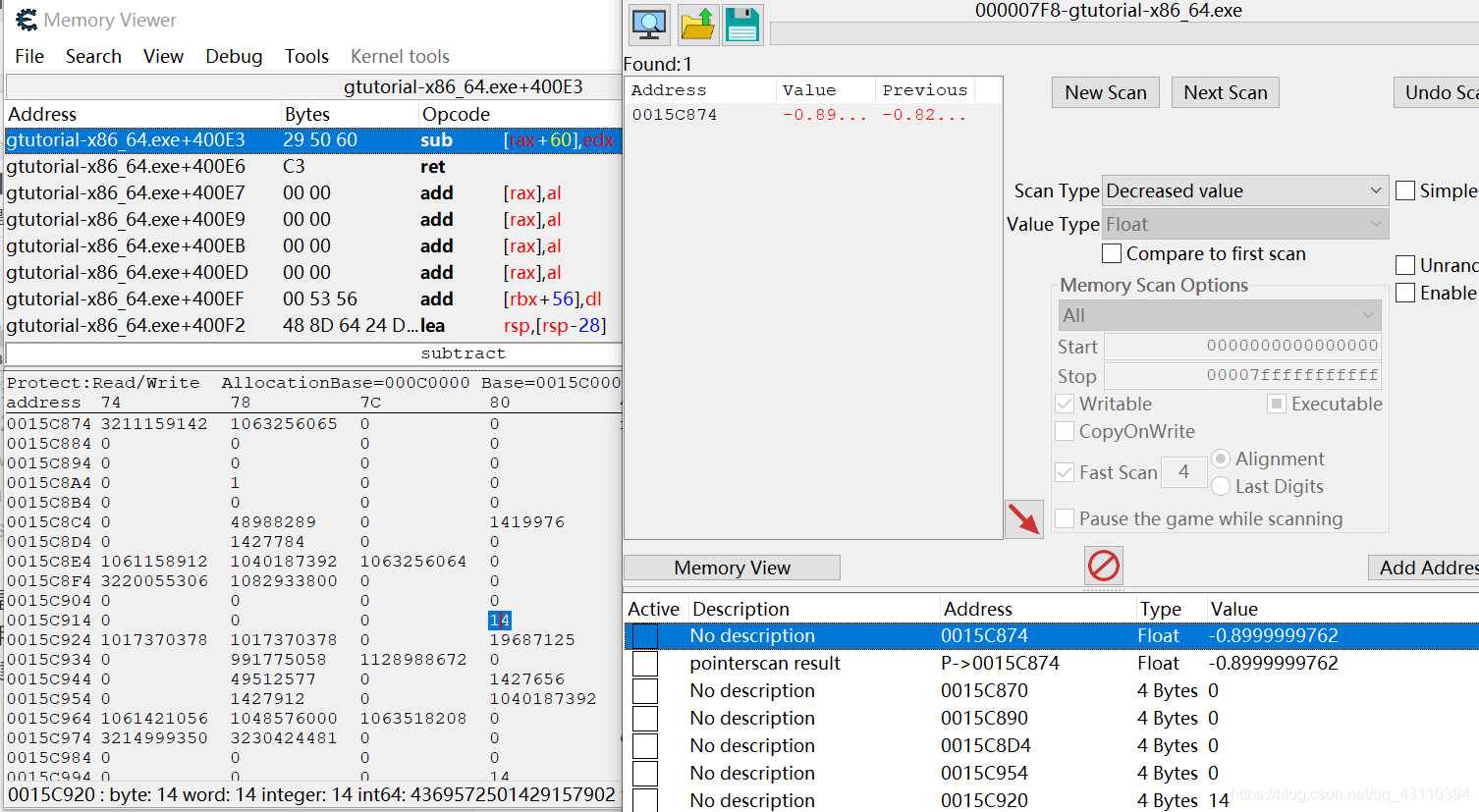
Task: Select the ret instruction at +400E6
Action: tap(313, 167)
